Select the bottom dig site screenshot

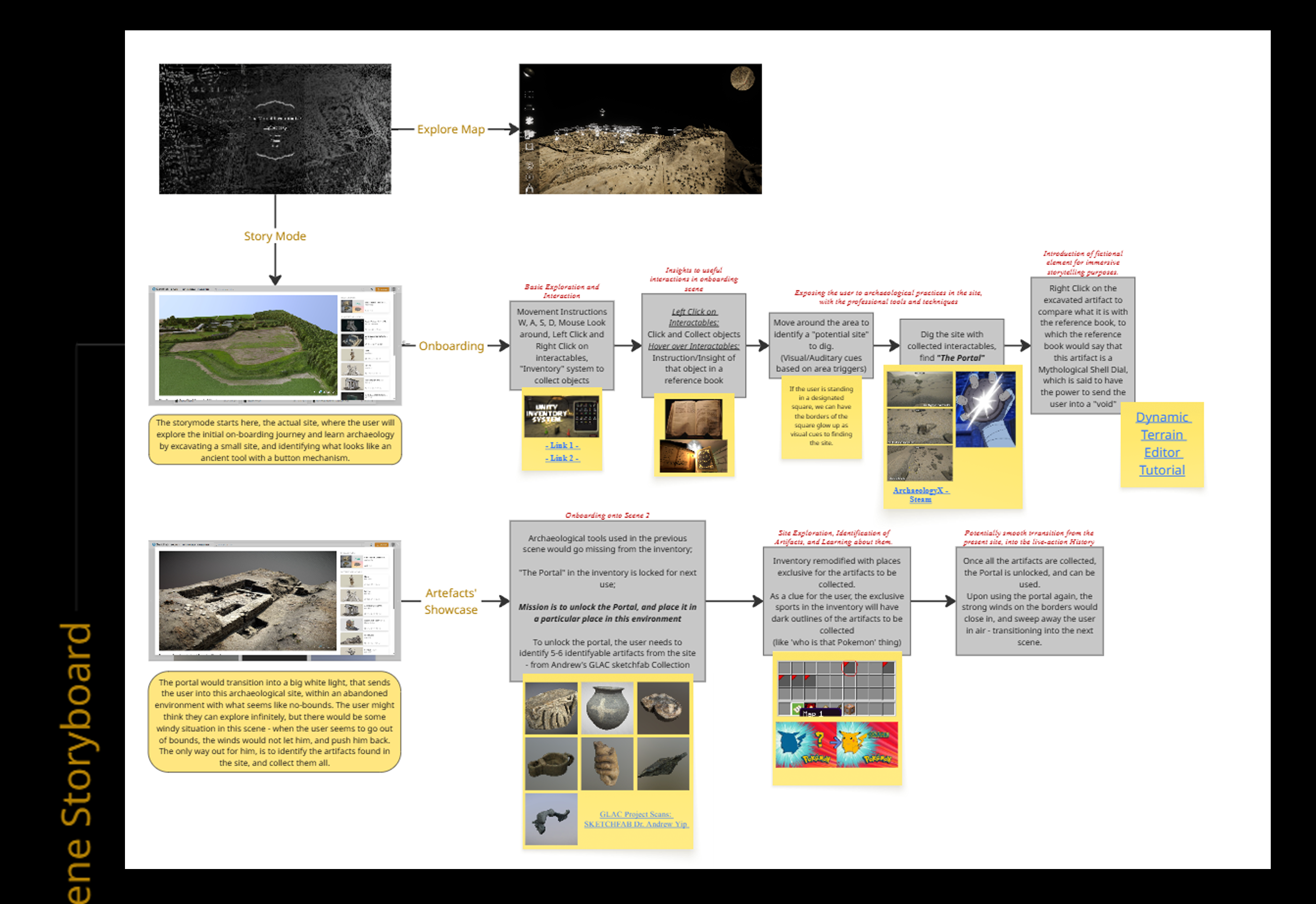[x=920, y=464]
